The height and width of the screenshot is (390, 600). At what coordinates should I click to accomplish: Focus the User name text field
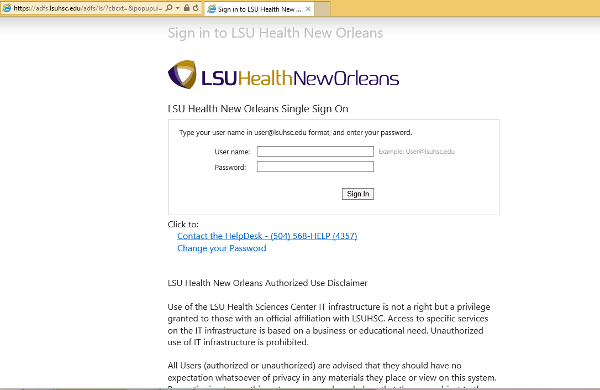pos(315,152)
